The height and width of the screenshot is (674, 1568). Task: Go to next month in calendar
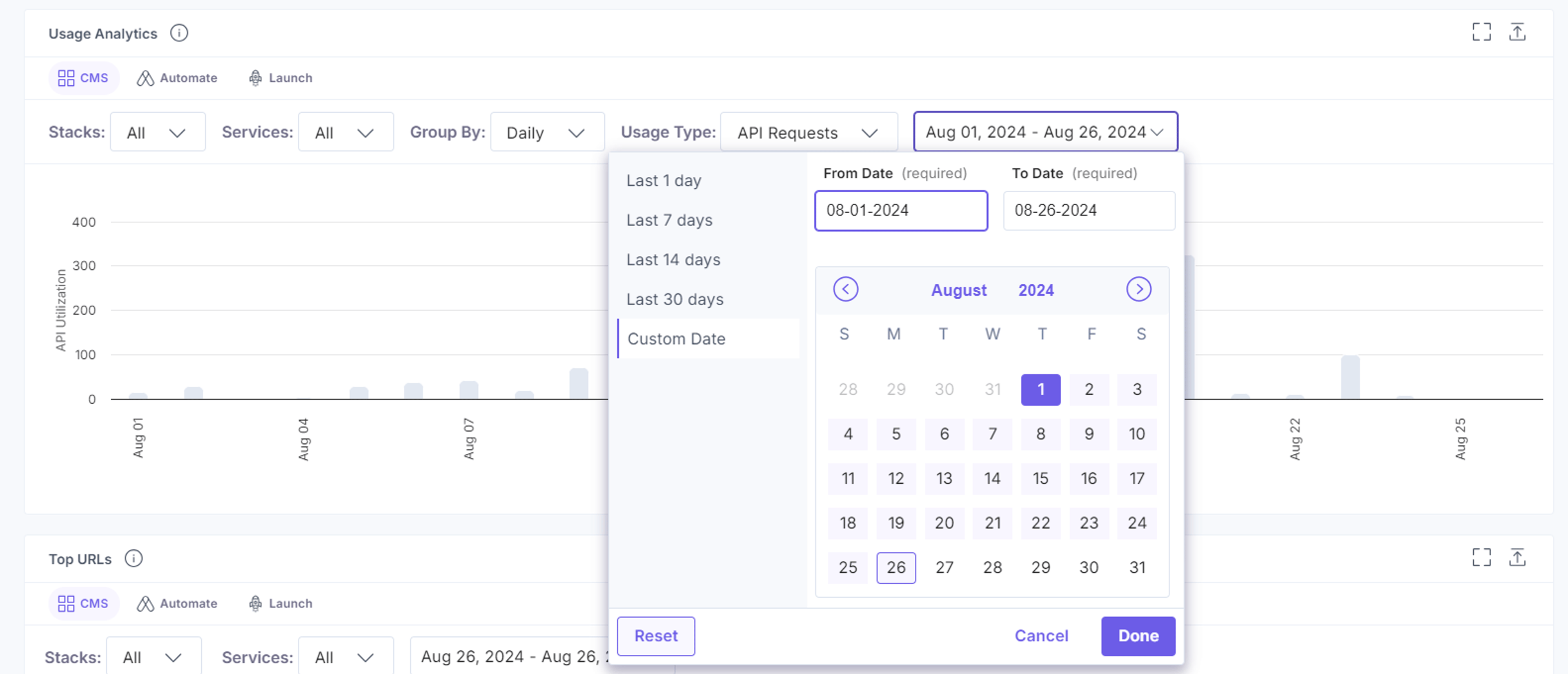click(x=1138, y=289)
